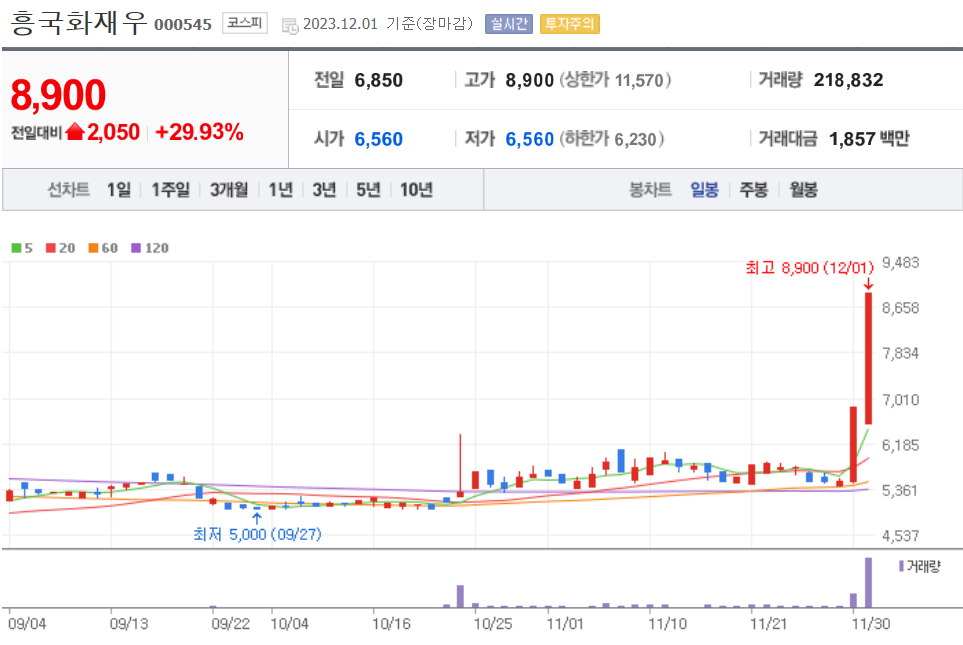
Task: Click the 전일 6,850 previous close value
Action: (378, 80)
